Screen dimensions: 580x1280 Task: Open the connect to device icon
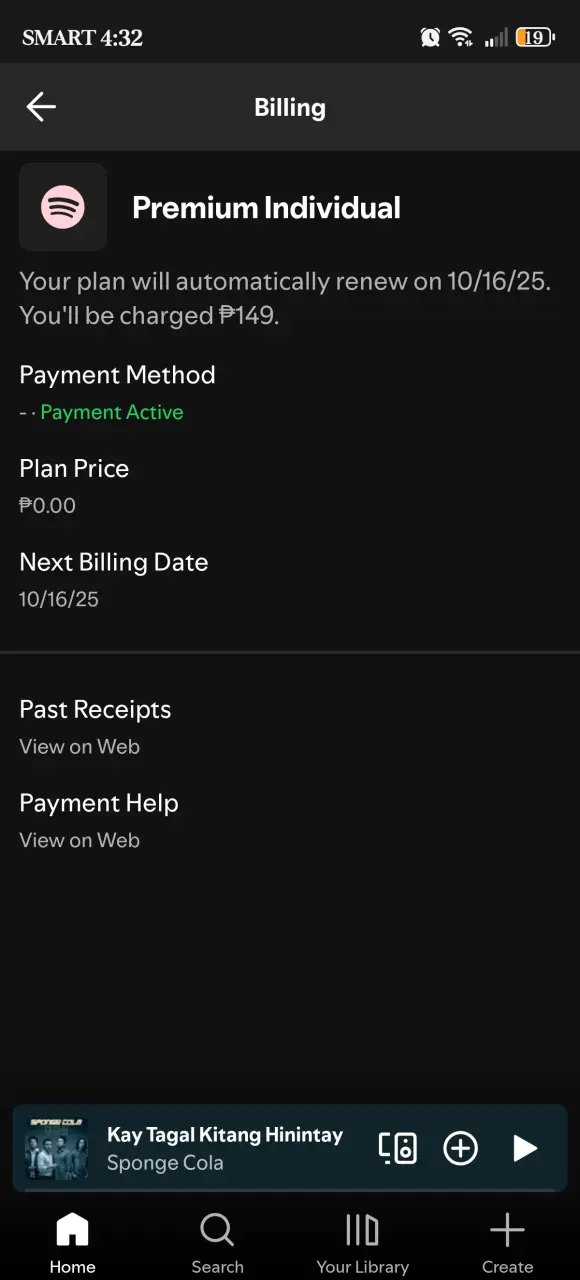pyautogui.click(x=397, y=1148)
